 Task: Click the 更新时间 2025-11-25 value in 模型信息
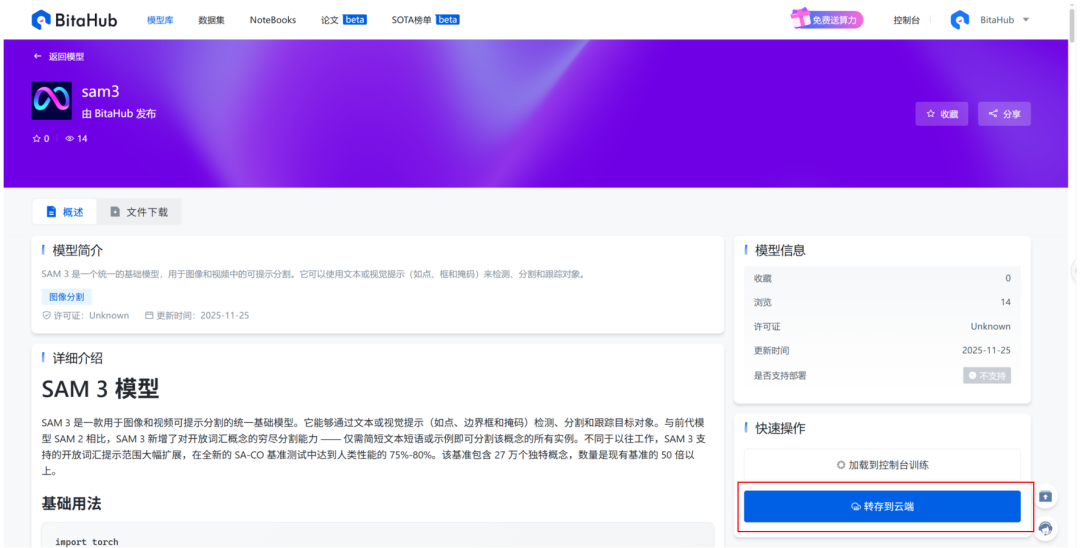click(x=986, y=350)
